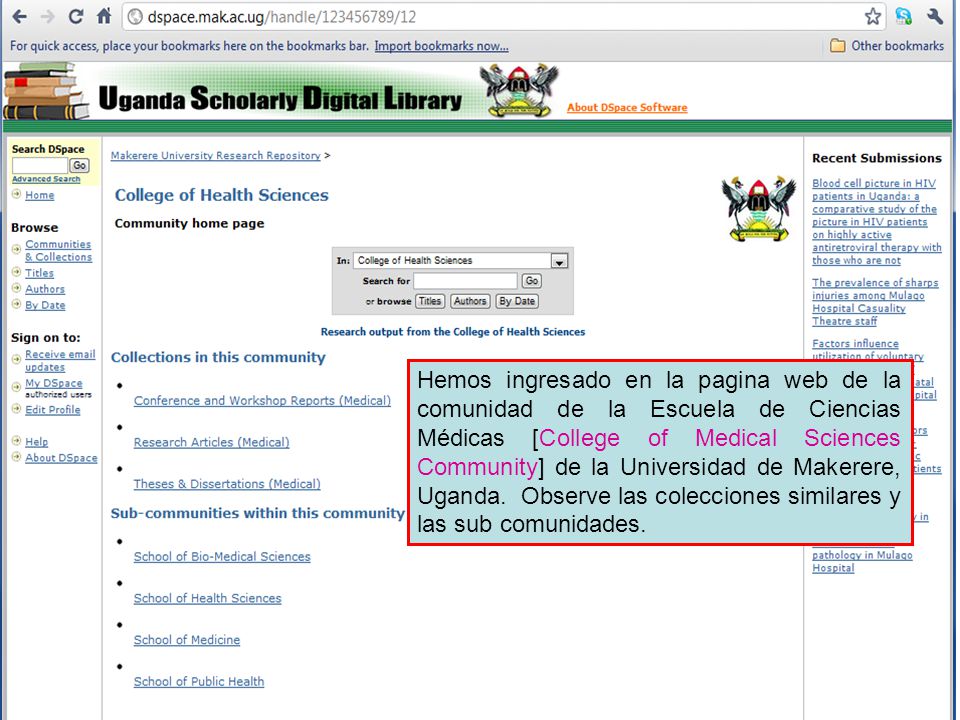960x720 pixels.
Task: Click Go button in Search DSpace
Action: 80,165
